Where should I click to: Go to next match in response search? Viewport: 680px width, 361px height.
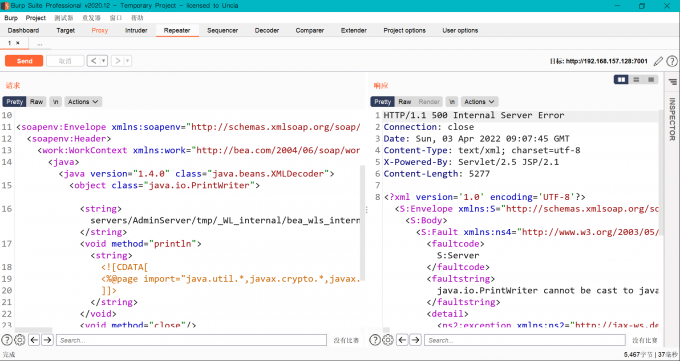[x=415, y=340]
